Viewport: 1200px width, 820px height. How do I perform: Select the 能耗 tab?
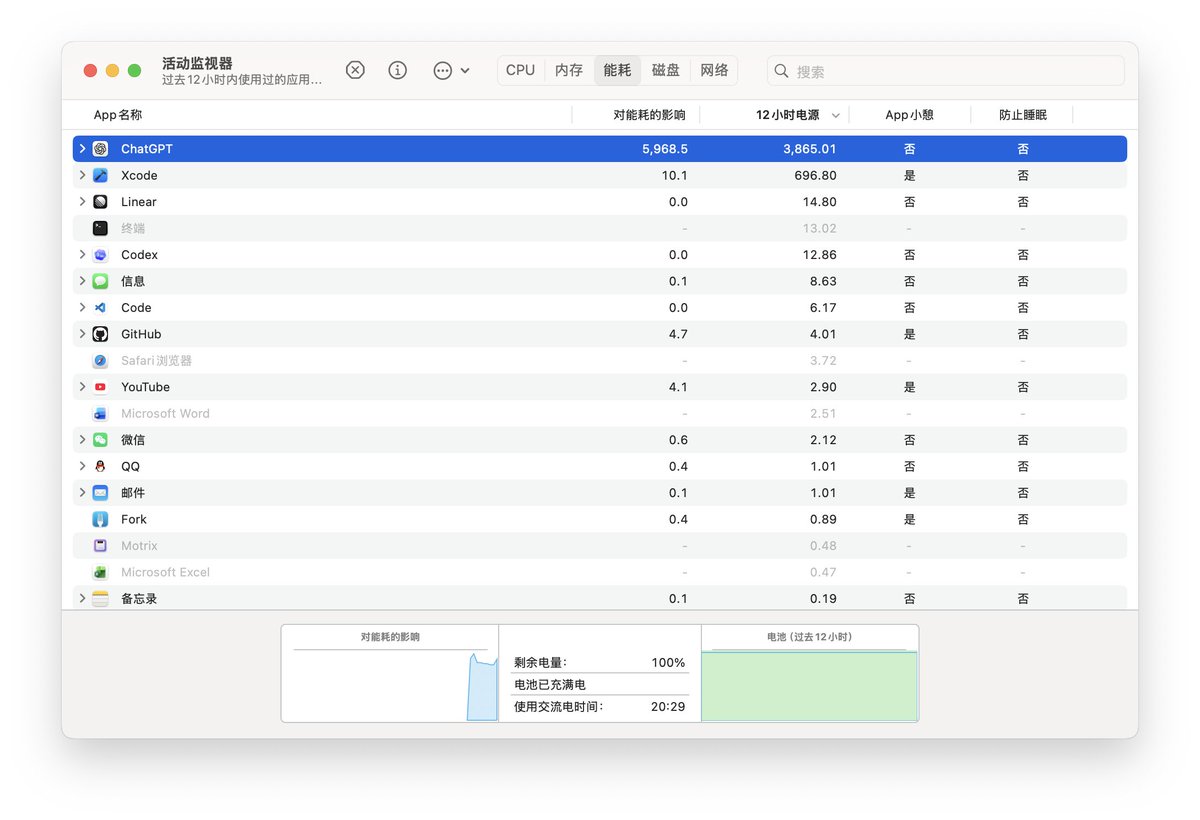point(617,70)
